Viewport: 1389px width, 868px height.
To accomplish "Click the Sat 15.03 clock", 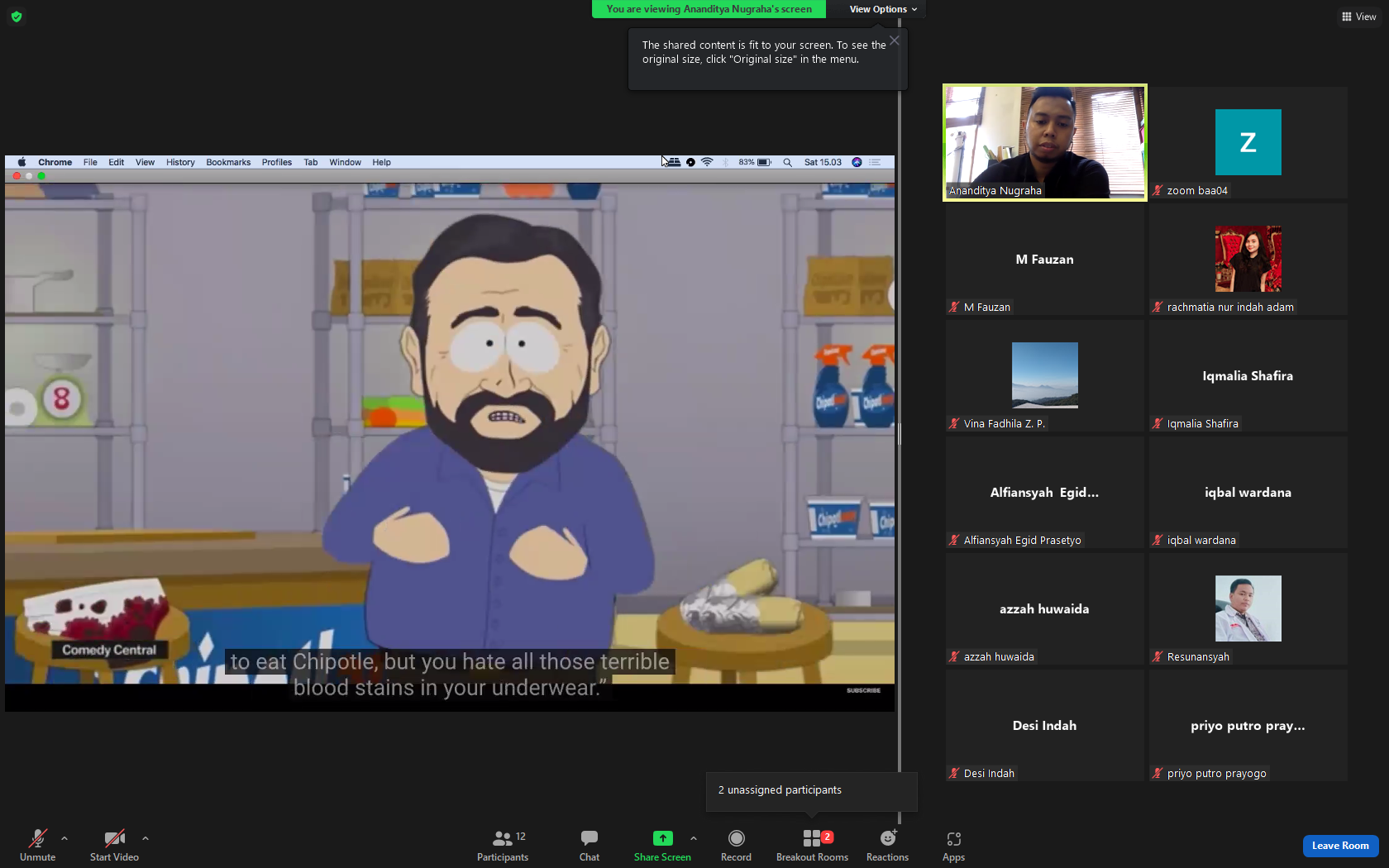I will pyautogui.click(x=823, y=162).
